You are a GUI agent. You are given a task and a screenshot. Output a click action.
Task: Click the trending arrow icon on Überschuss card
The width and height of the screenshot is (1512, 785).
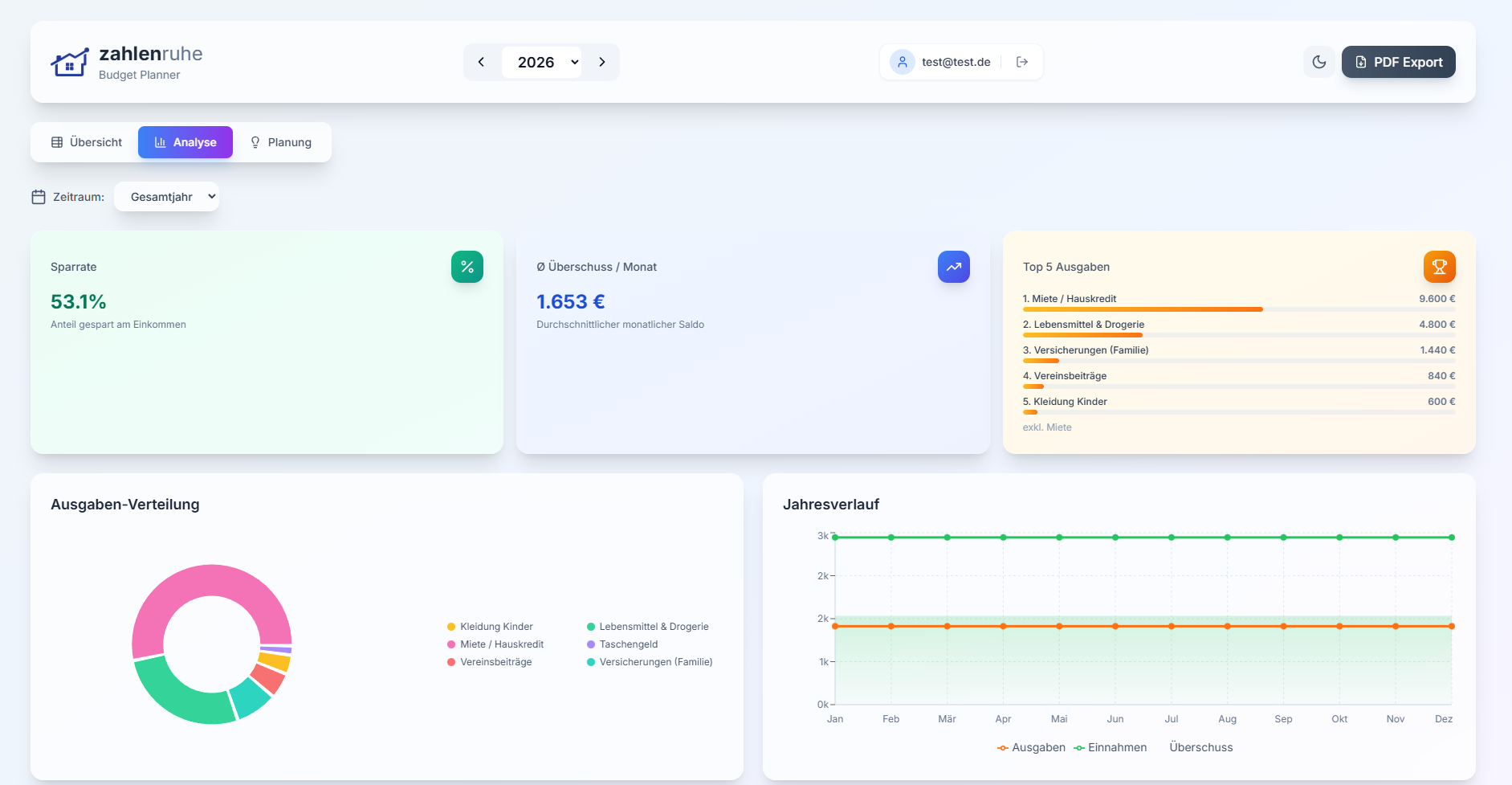coord(953,266)
